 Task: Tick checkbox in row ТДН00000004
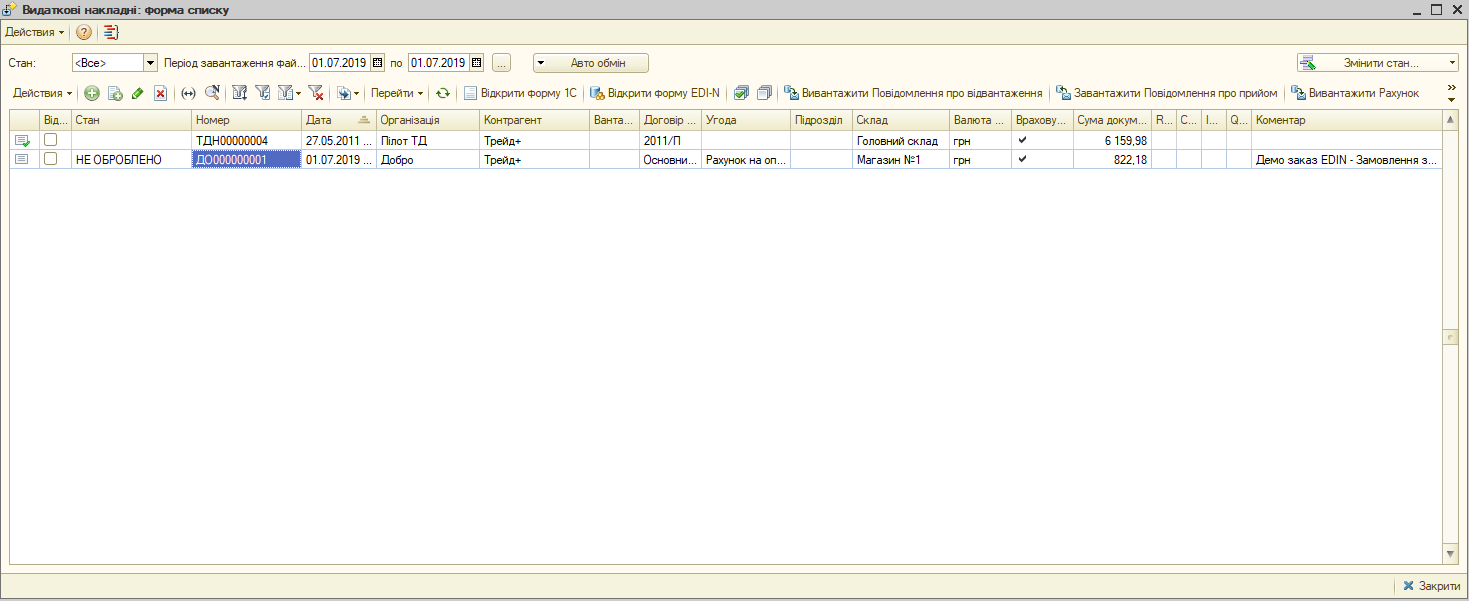[50, 140]
